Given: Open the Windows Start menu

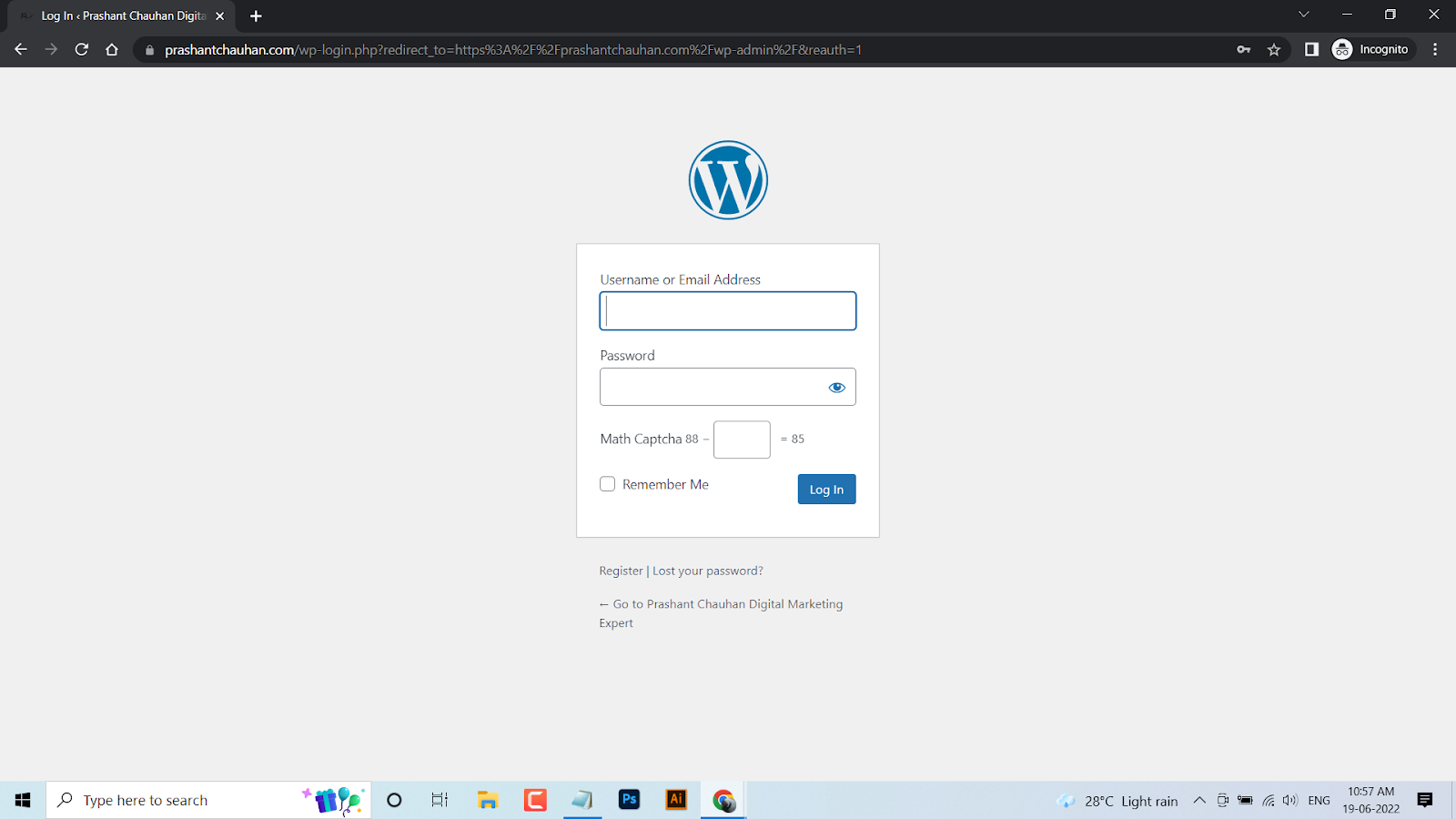Looking at the screenshot, I should click(23, 800).
